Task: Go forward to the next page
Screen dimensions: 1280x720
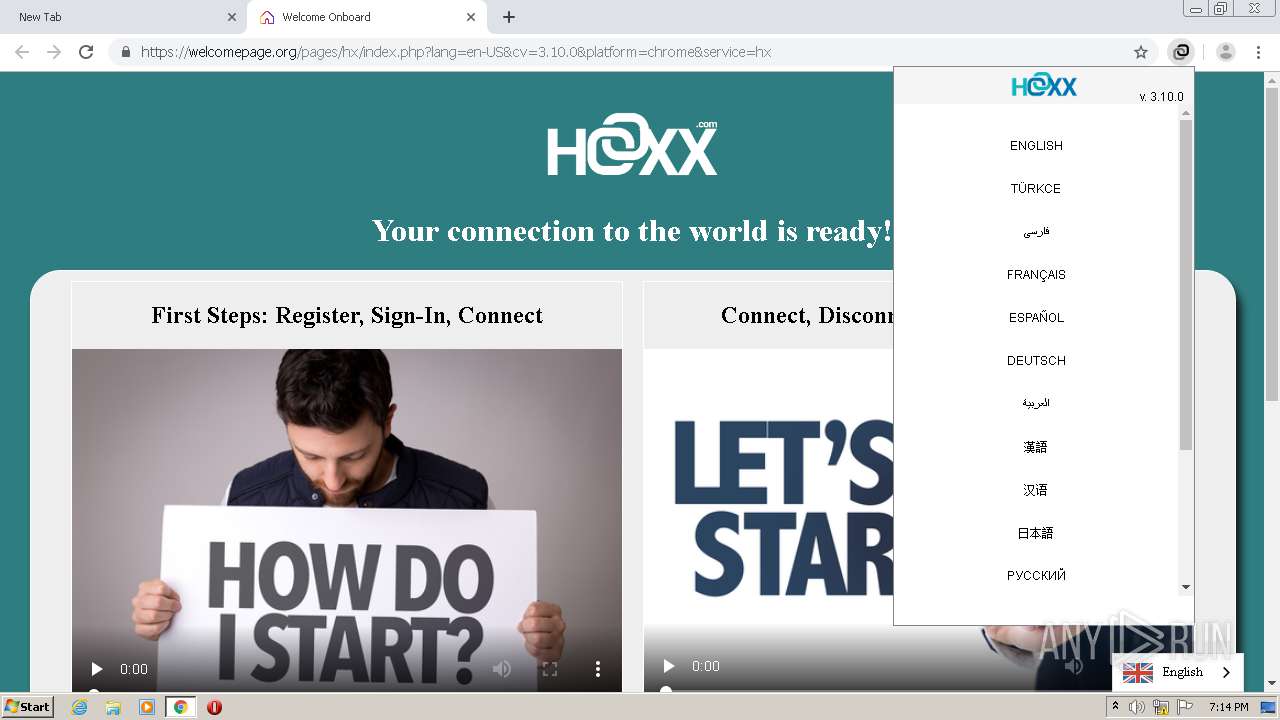Action: [54, 52]
